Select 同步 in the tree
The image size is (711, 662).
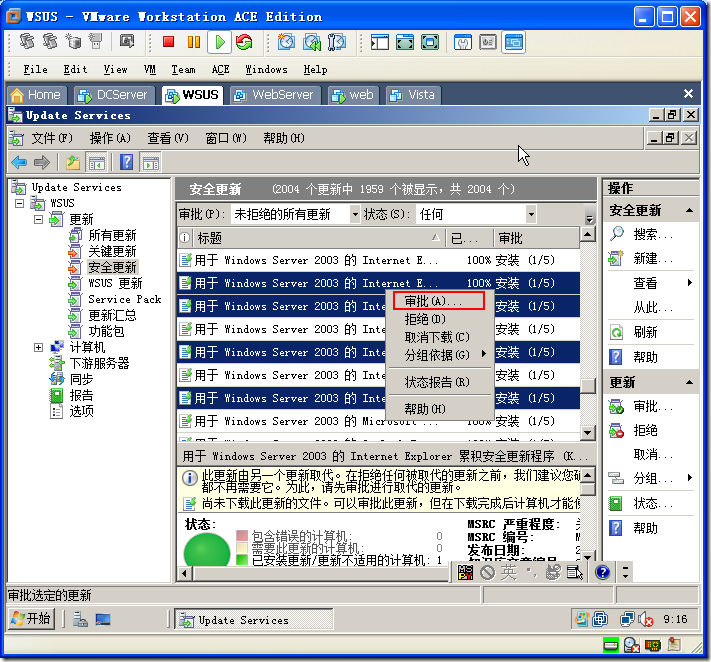(x=81, y=379)
